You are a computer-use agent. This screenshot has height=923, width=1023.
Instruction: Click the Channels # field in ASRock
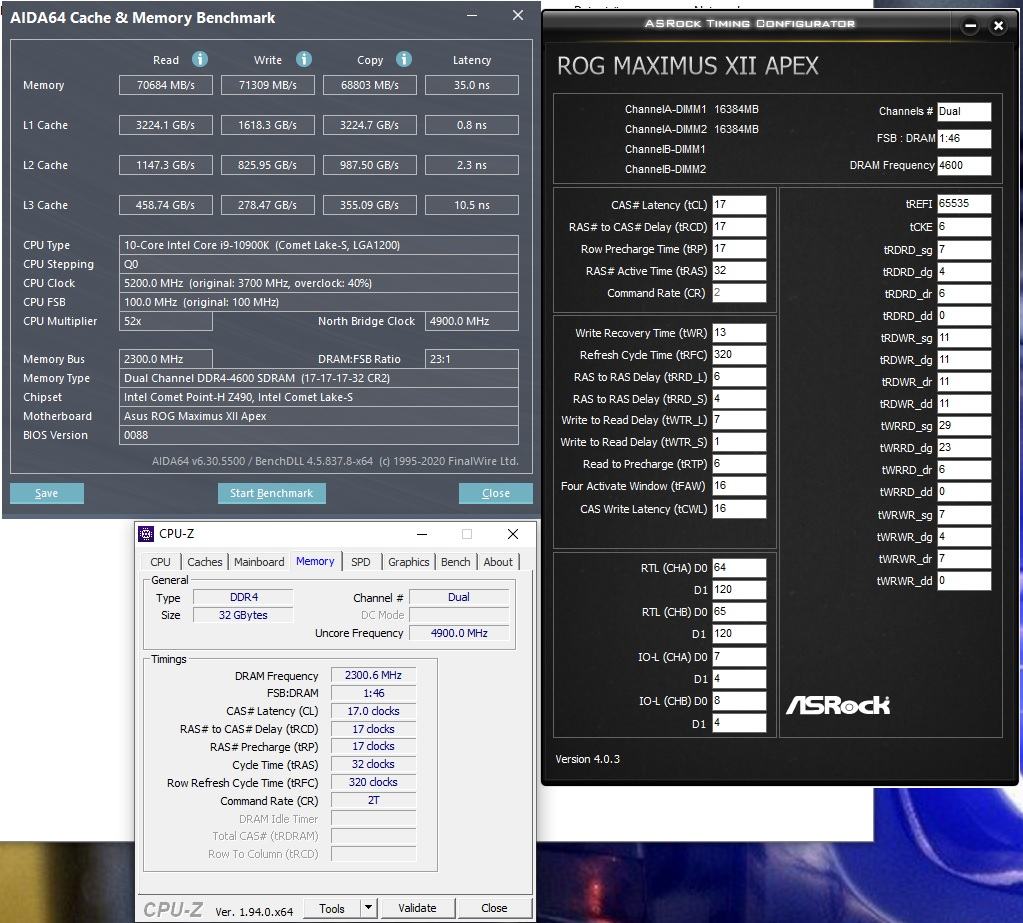click(x=964, y=112)
